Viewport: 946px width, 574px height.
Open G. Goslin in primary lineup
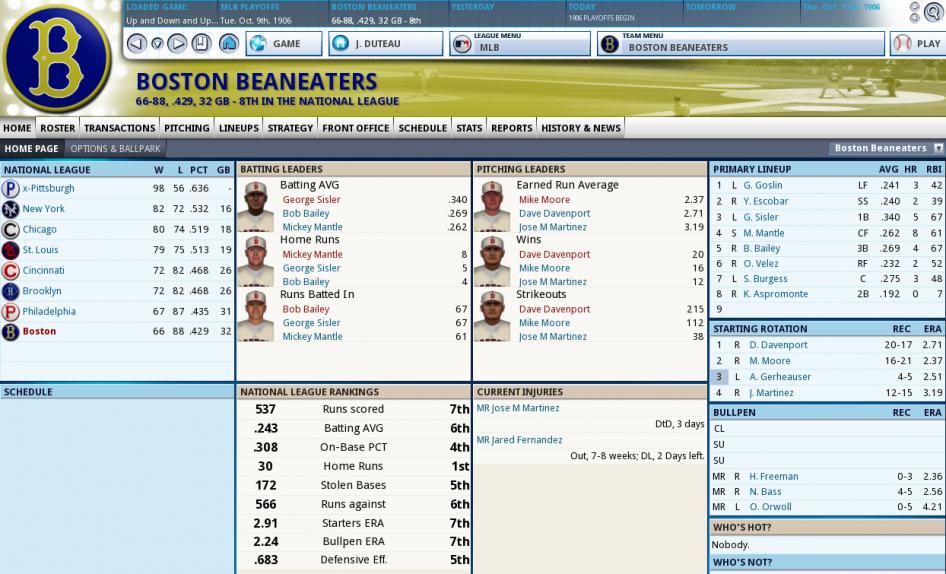point(763,185)
